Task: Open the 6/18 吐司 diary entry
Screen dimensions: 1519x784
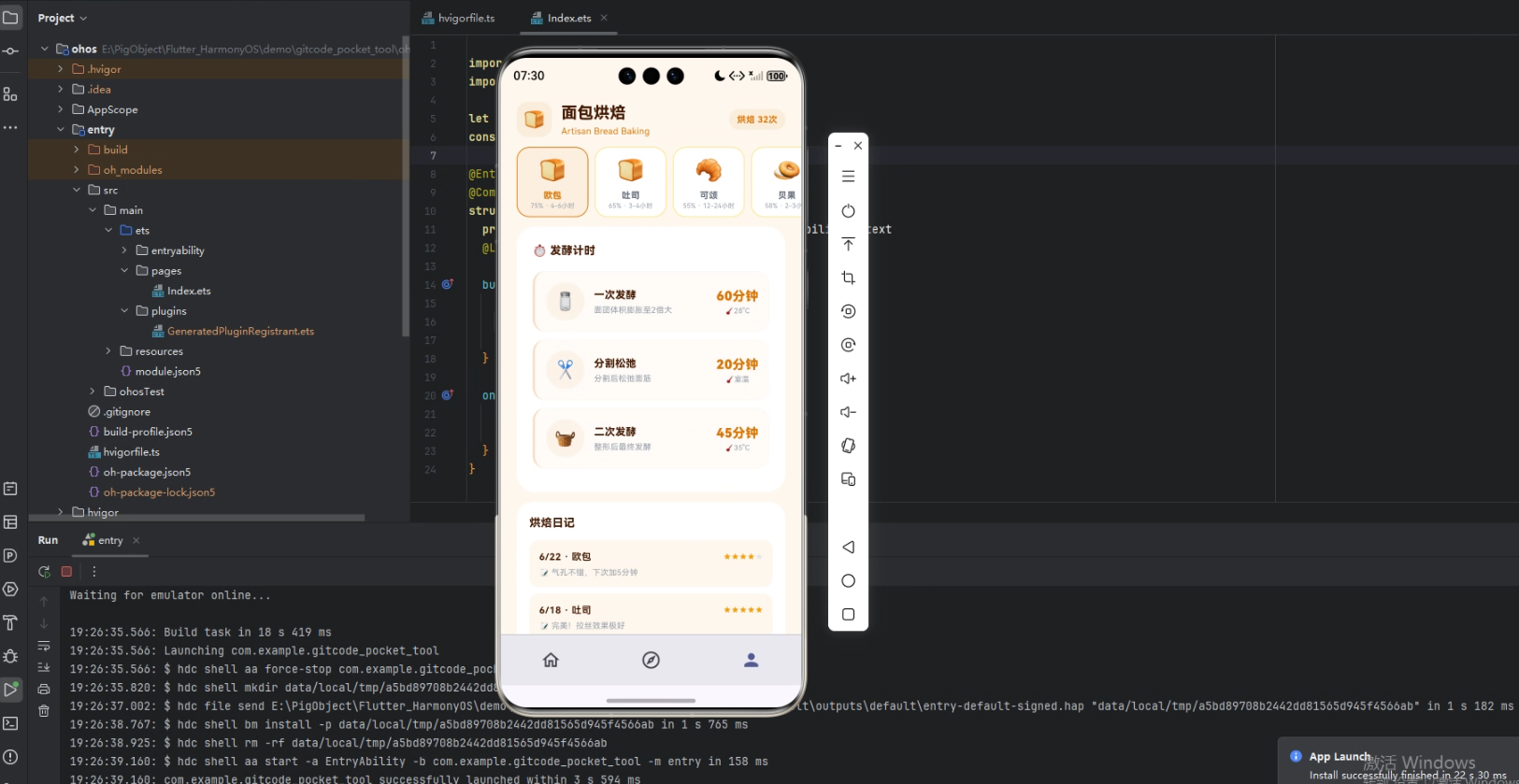Action: [x=652, y=614]
